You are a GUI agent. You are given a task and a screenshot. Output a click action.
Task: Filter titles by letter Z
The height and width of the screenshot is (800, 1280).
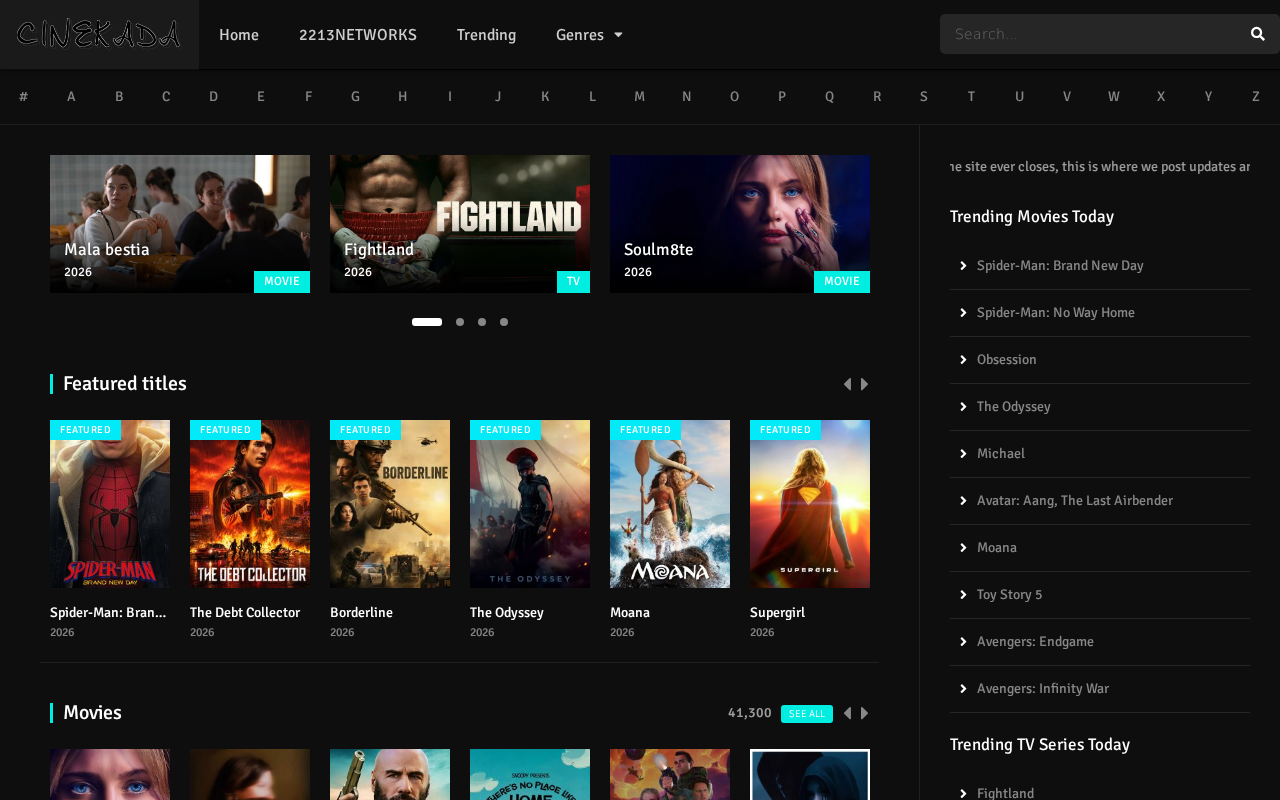(x=1256, y=97)
